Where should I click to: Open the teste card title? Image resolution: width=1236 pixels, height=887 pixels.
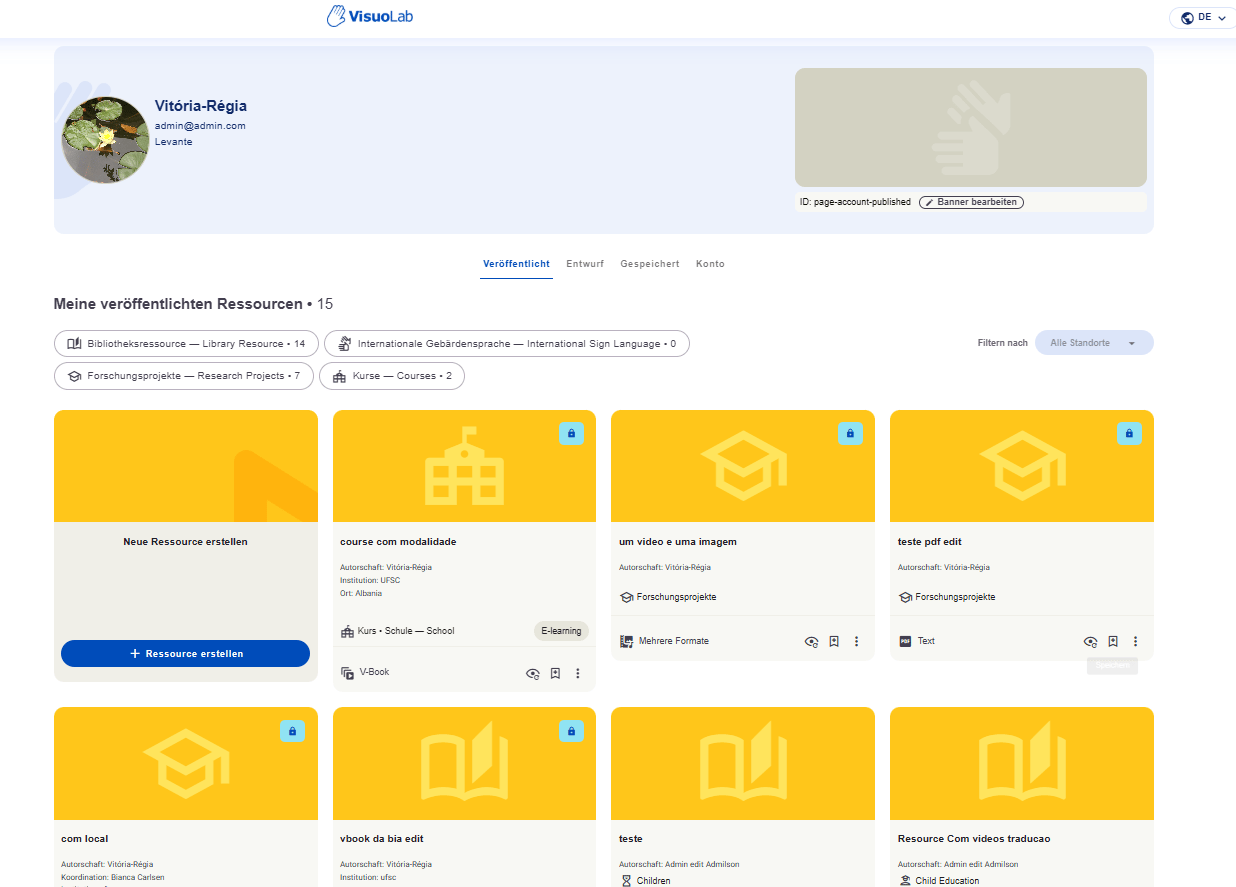tap(630, 839)
